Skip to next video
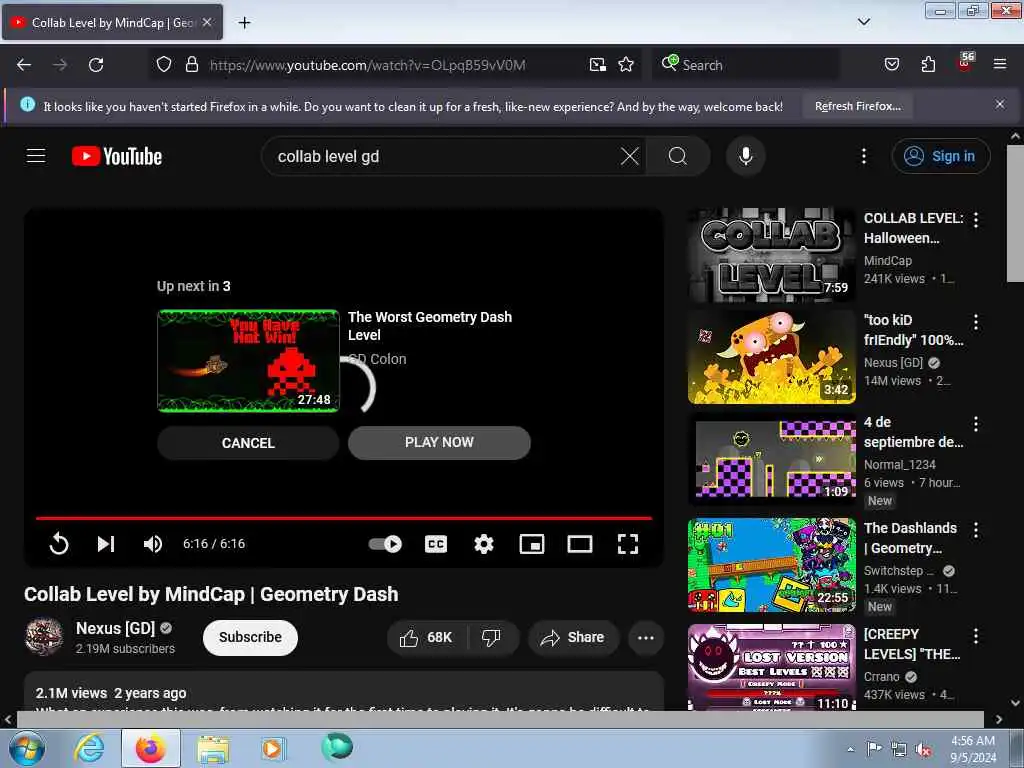The image size is (1024, 768). coord(106,543)
